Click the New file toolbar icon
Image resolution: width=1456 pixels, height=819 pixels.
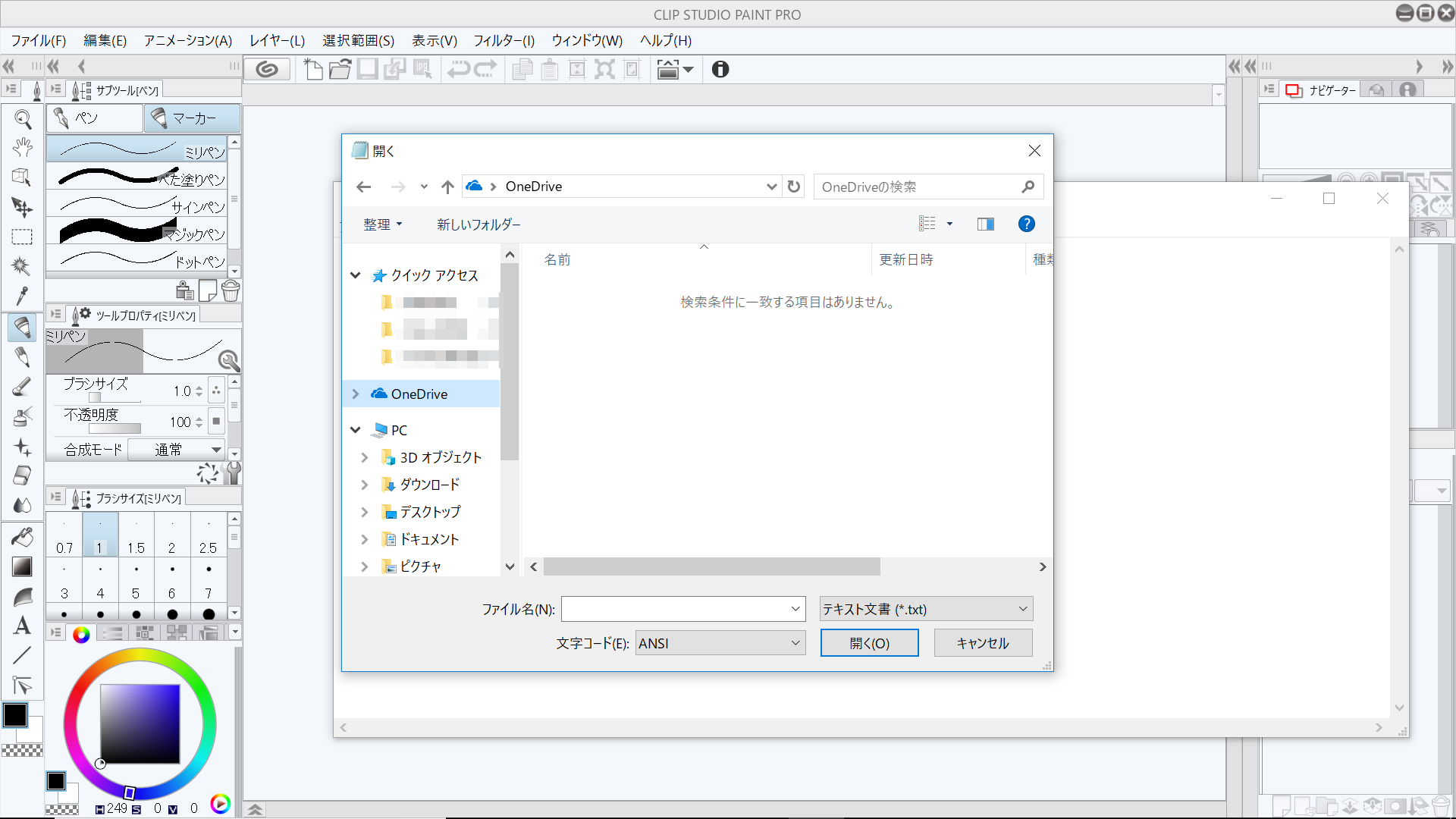(312, 70)
